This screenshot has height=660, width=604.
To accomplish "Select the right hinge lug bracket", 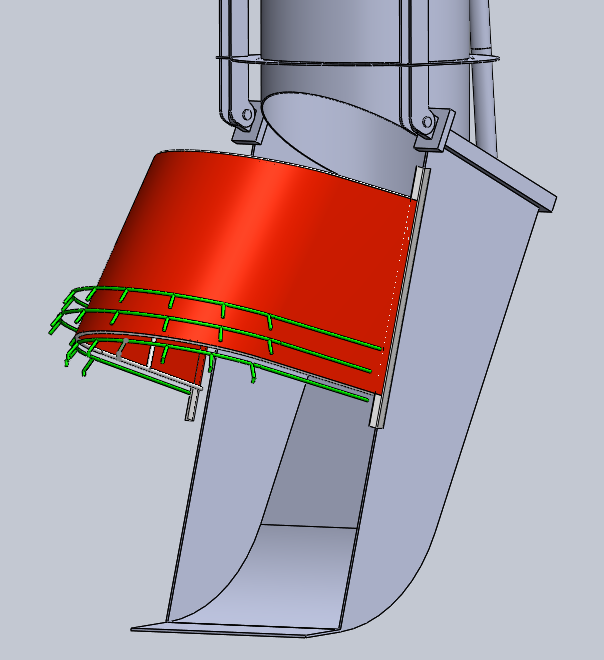I will click(x=427, y=125).
